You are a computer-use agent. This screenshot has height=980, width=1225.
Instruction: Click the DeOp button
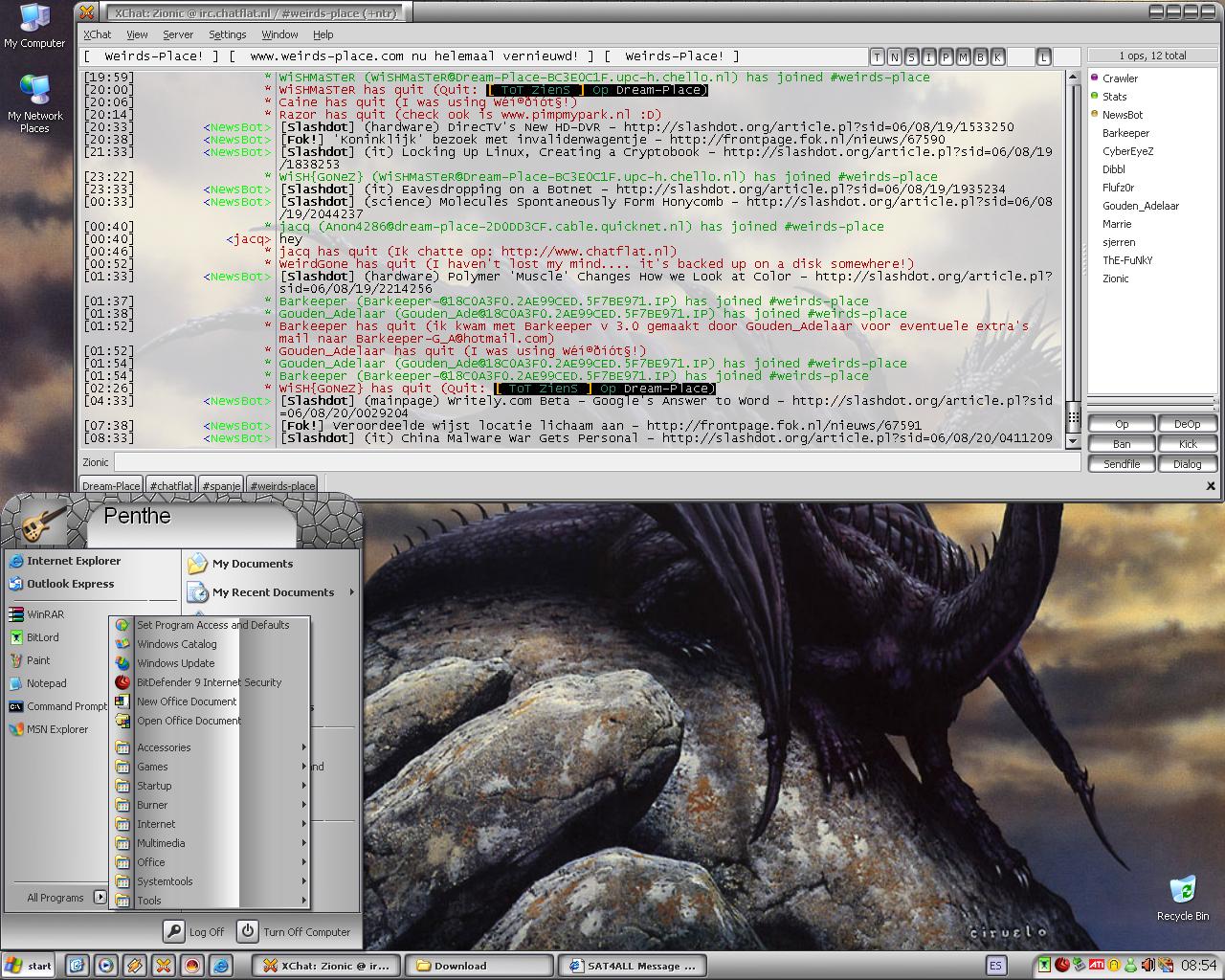pos(1188,424)
